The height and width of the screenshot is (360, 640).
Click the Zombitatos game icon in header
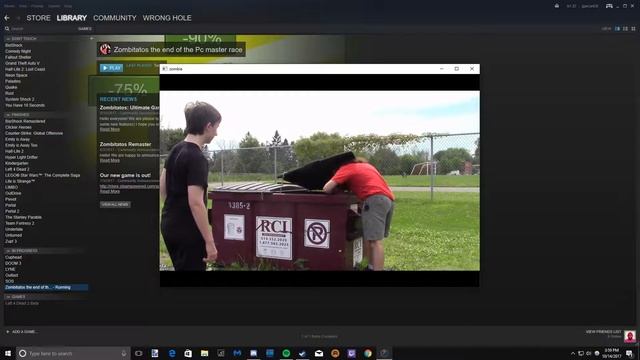pos(105,49)
